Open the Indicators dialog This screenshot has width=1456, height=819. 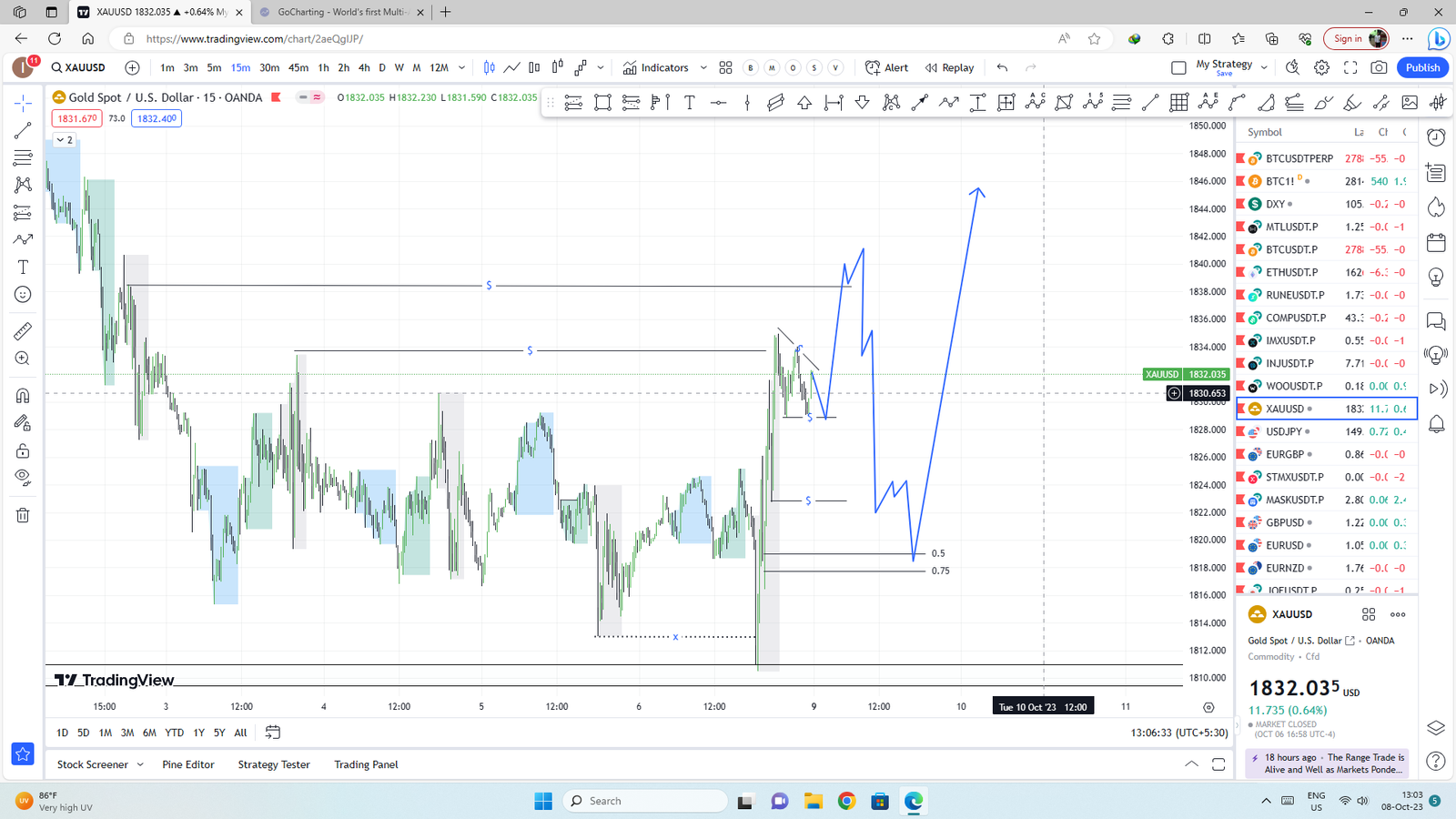[x=655, y=67]
